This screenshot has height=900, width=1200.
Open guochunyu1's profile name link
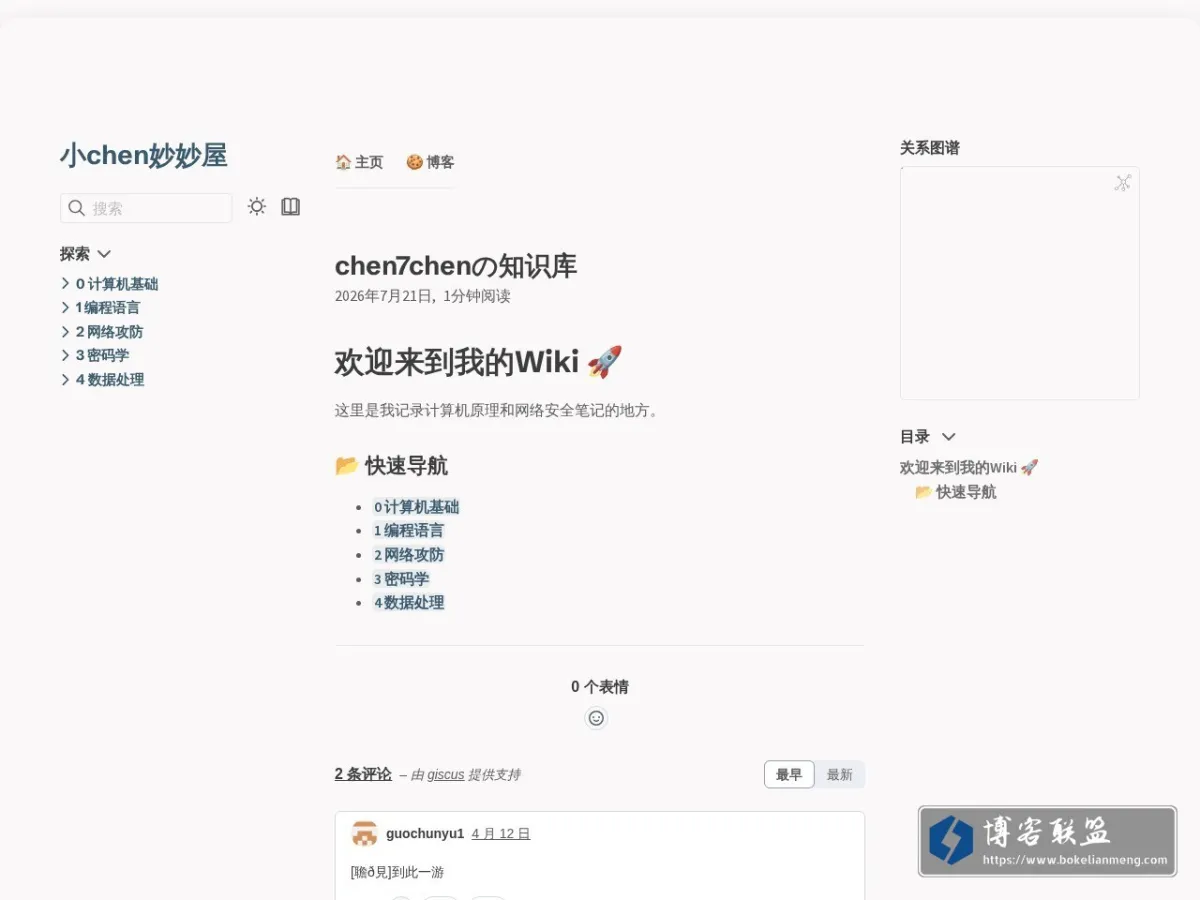click(x=425, y=834)
